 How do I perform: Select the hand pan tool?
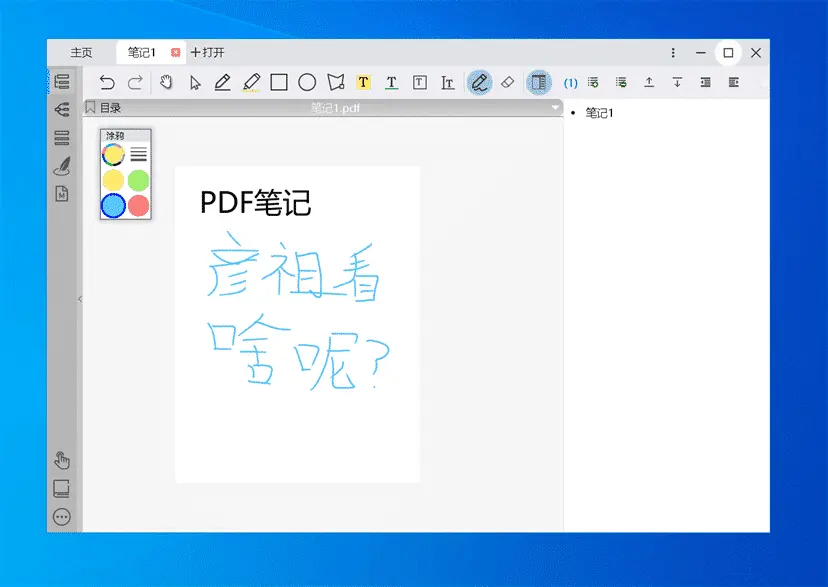[x=166, y=82]
